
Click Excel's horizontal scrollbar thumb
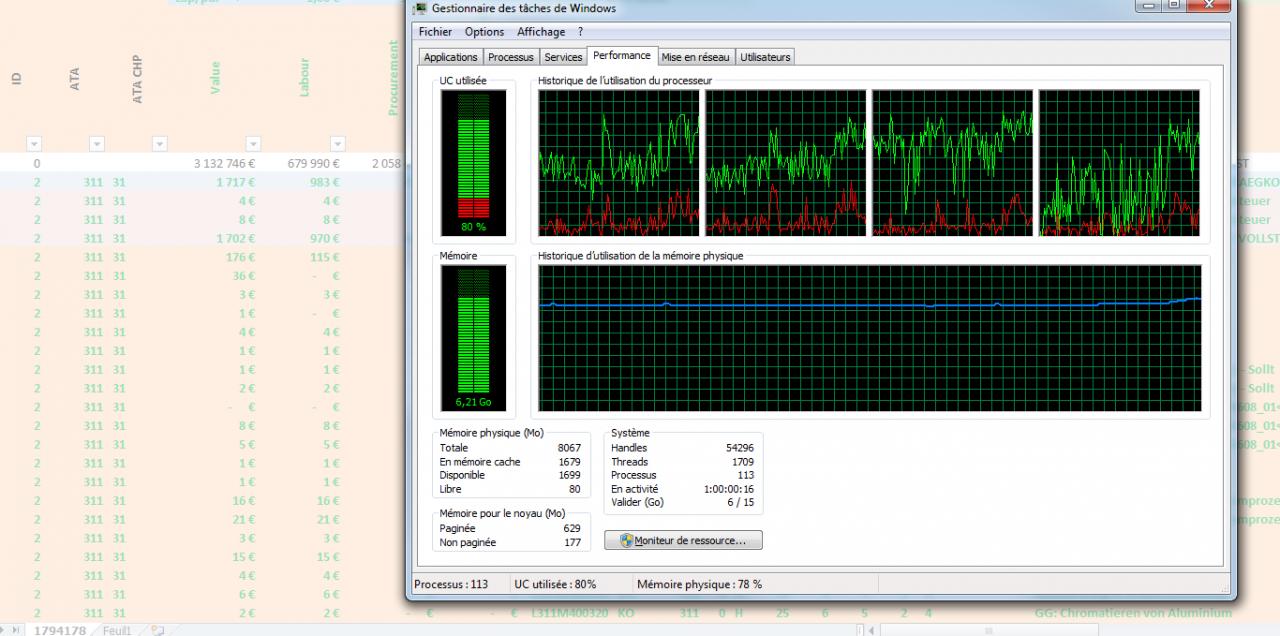click(990, 630)
